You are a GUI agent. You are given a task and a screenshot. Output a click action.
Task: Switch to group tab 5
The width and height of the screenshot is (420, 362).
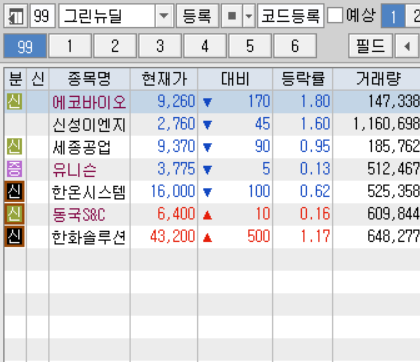pyautogui.click(x=250, y=46)
